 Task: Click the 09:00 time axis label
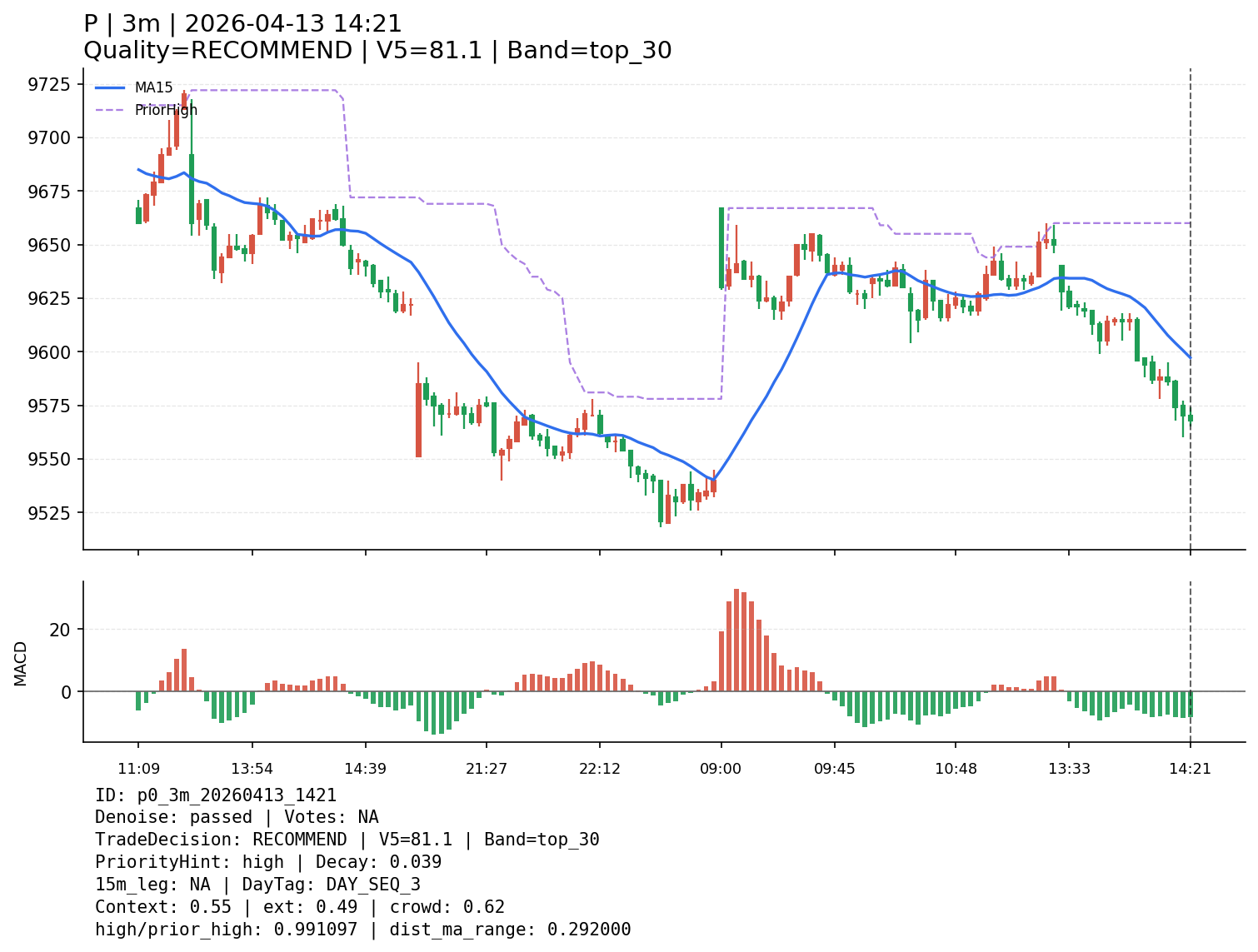(x=721, y=769)
